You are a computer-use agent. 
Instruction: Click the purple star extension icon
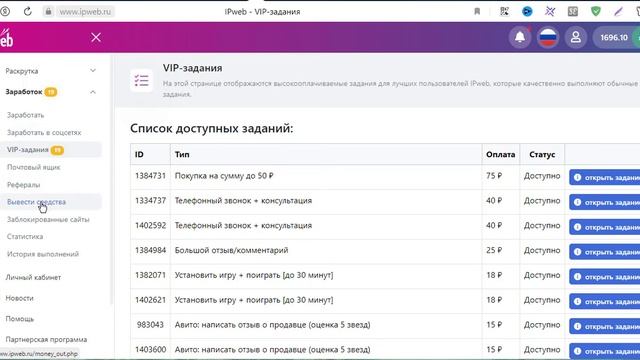(x=550, y=11)
